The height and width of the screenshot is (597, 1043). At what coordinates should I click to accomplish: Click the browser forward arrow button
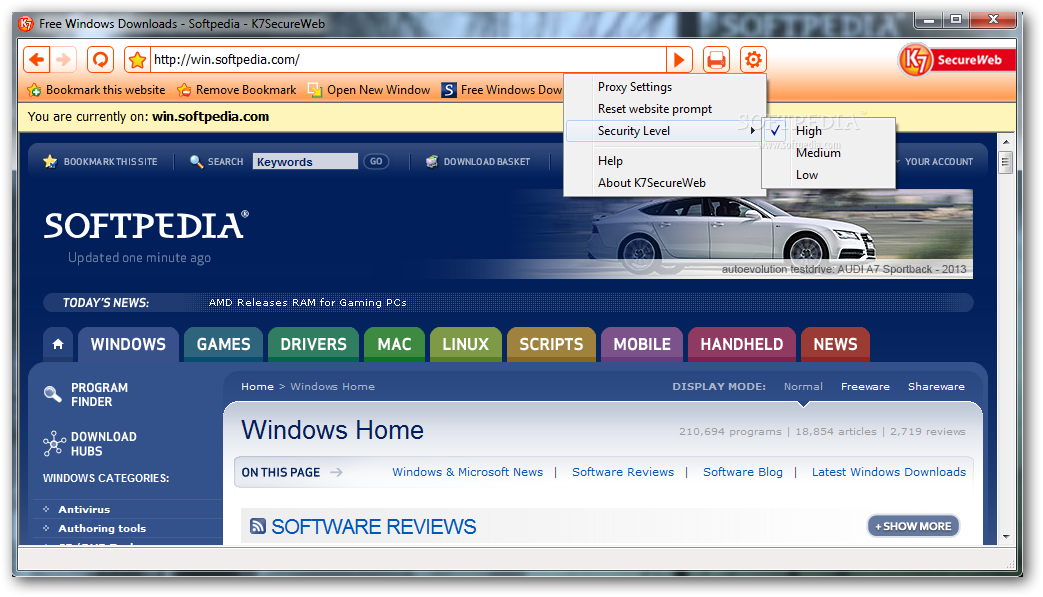(x=63, y=60)
